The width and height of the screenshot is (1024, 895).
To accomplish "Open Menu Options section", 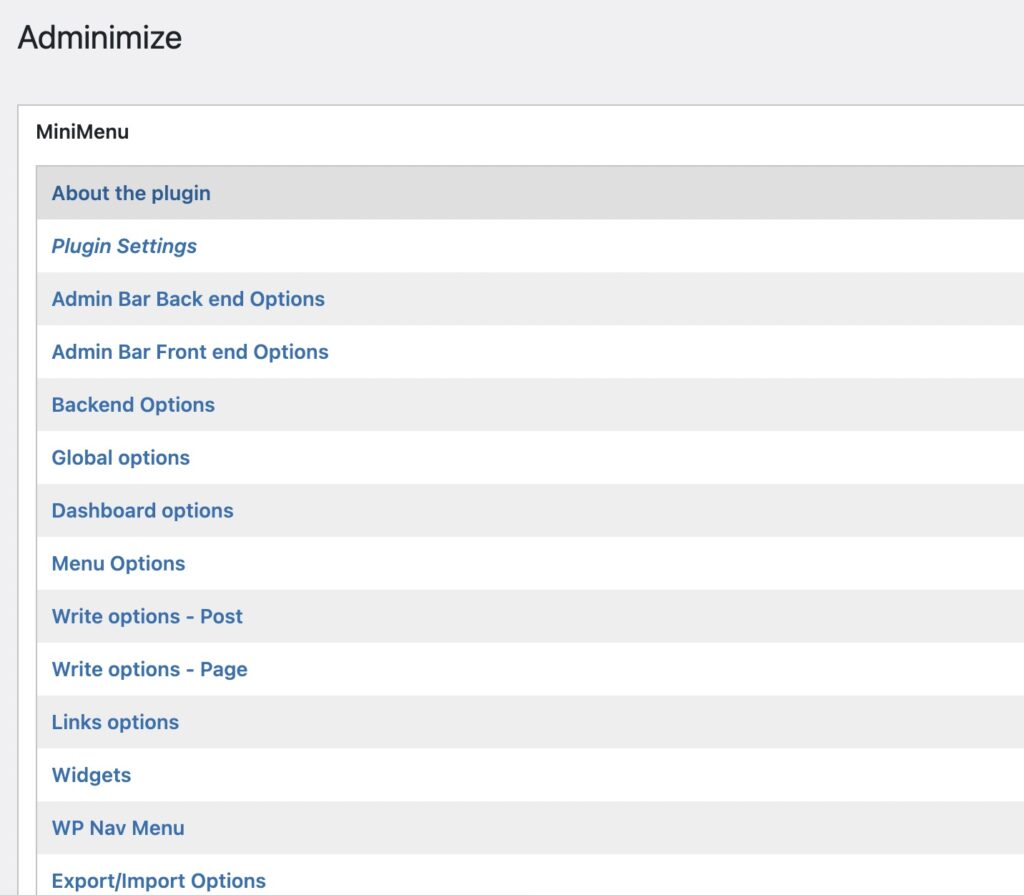I will pyautogui.click(x=118, y=564).
